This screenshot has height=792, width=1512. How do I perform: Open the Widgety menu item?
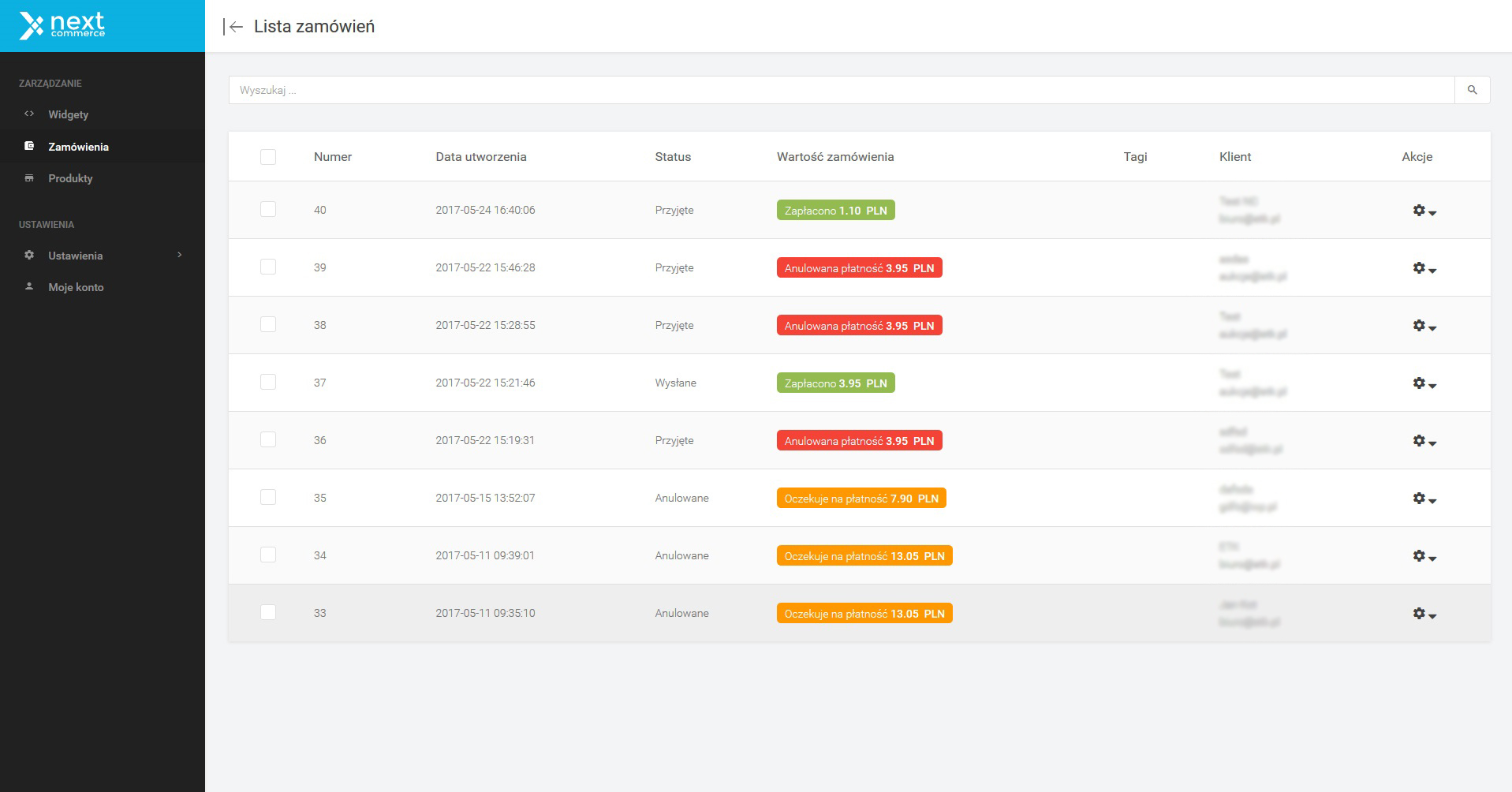pos(68,114)
